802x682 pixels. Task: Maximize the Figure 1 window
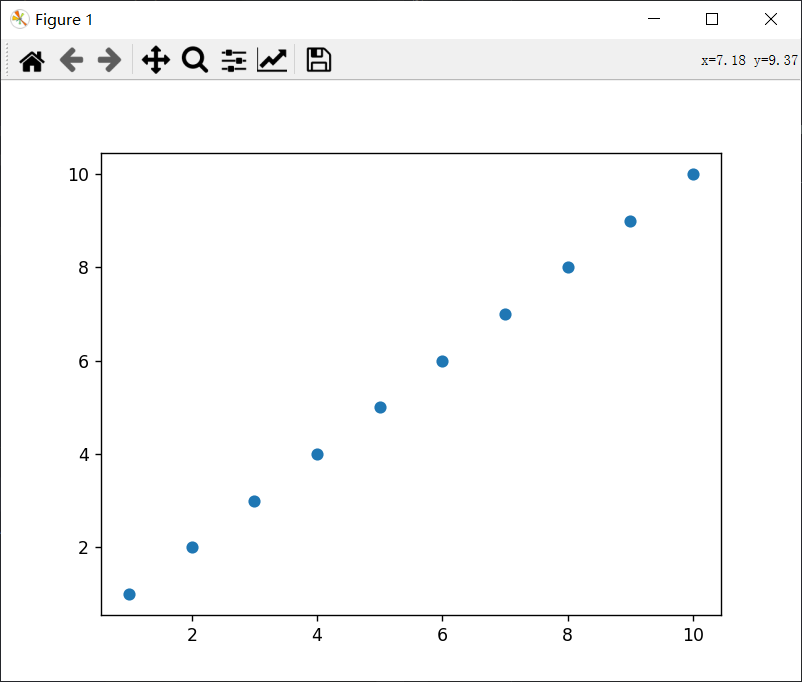coord(712,19)
